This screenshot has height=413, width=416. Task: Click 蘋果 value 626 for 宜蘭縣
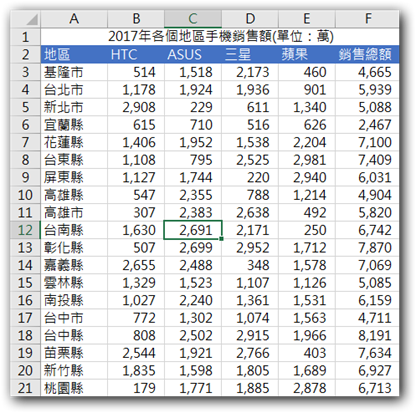pos(307,125)
